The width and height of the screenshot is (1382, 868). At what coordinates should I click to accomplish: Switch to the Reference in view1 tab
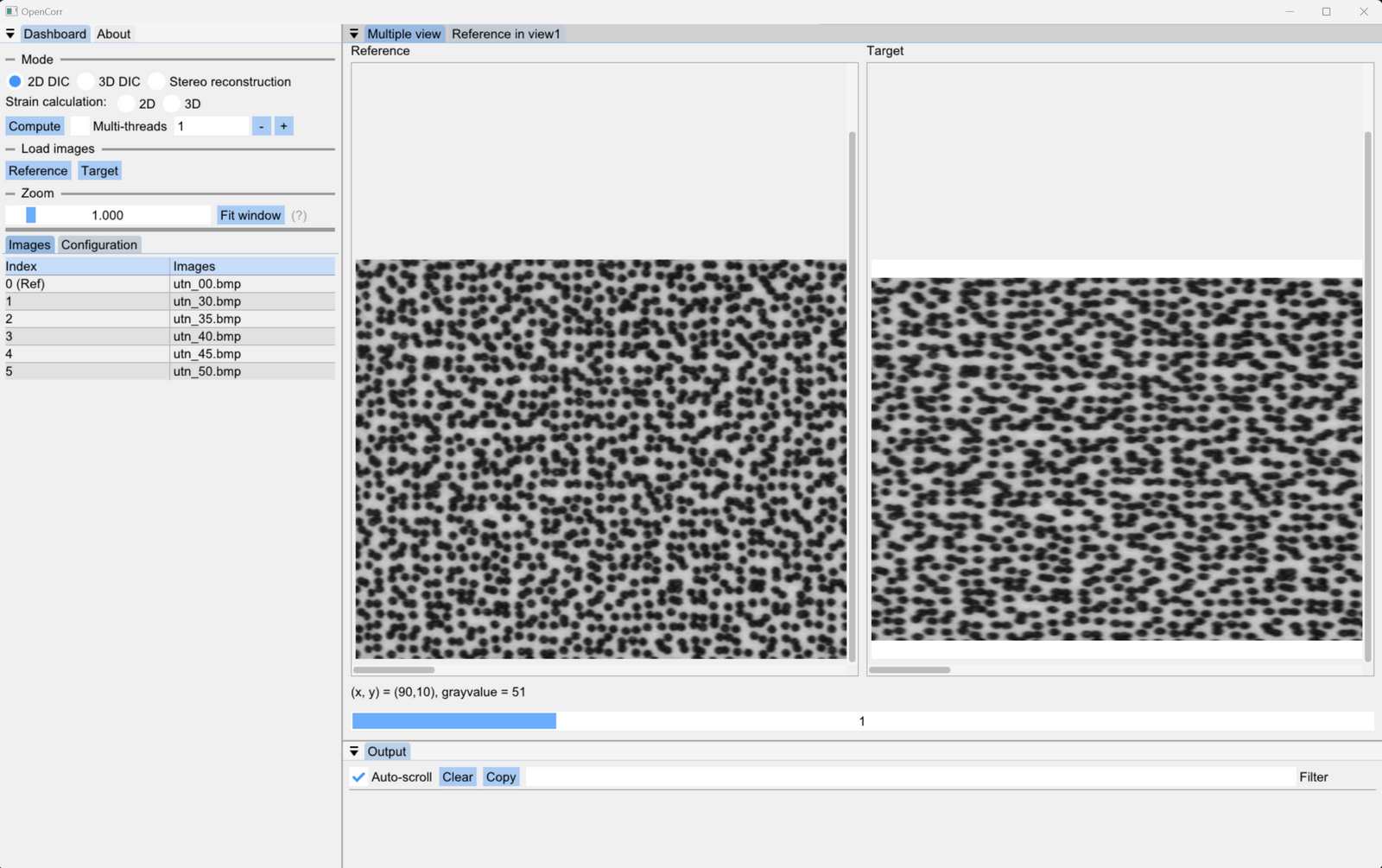pyautogui.click(x=505, y=34)
